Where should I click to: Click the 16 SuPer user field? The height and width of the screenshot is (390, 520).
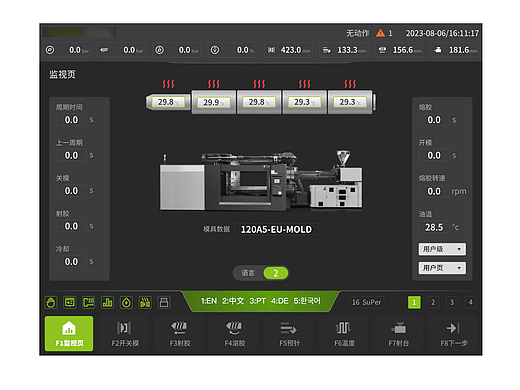coord(366,302)
